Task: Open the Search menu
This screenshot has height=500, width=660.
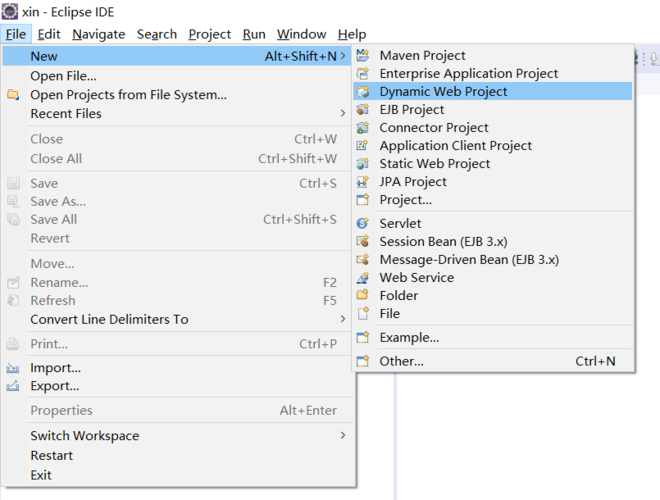Action: 157,34
